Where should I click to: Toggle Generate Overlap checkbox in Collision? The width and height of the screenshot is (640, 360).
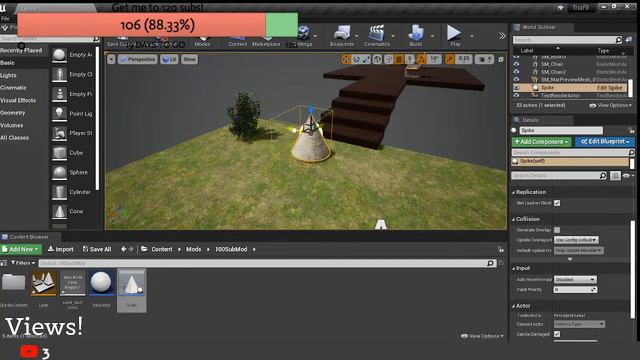point(557,230)
